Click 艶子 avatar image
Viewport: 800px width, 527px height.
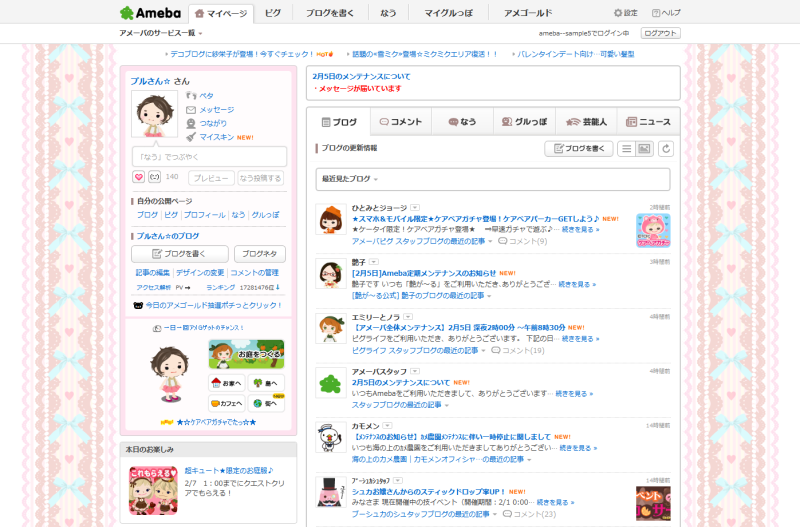331,273
